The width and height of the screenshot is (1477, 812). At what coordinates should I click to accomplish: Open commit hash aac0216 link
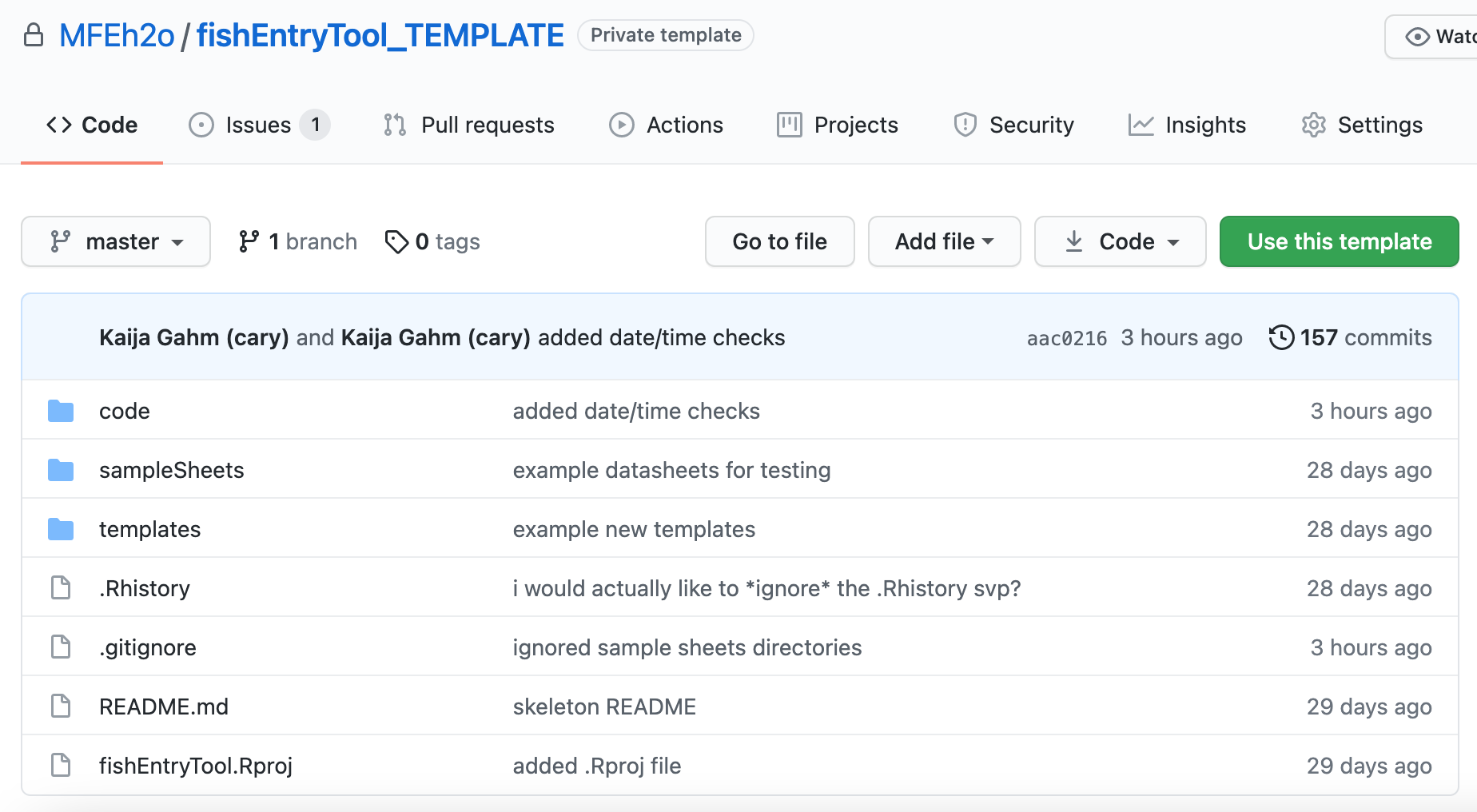(x=1066, y=338)
